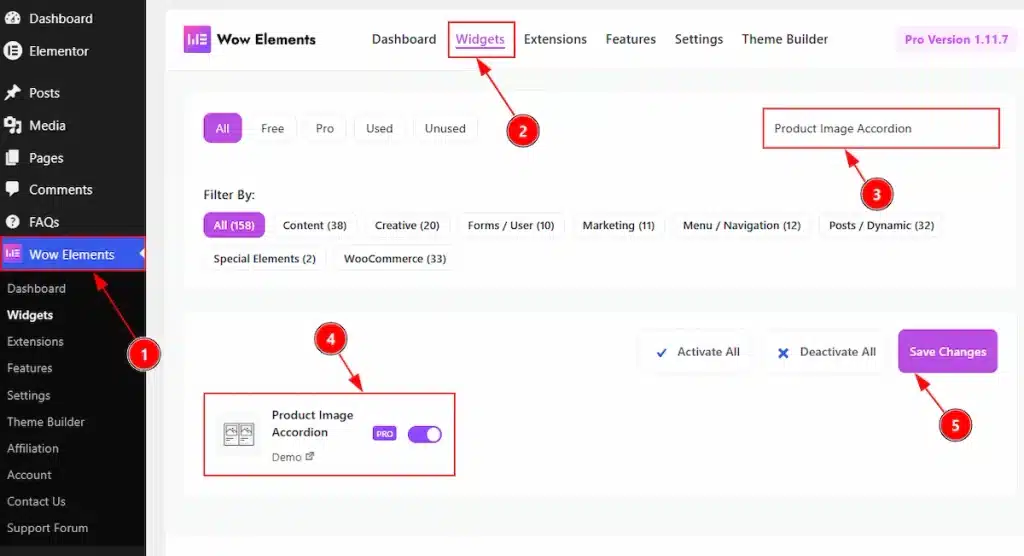
Task: Click the FAQs question mark icon
Action: click(x=12, y=221)
